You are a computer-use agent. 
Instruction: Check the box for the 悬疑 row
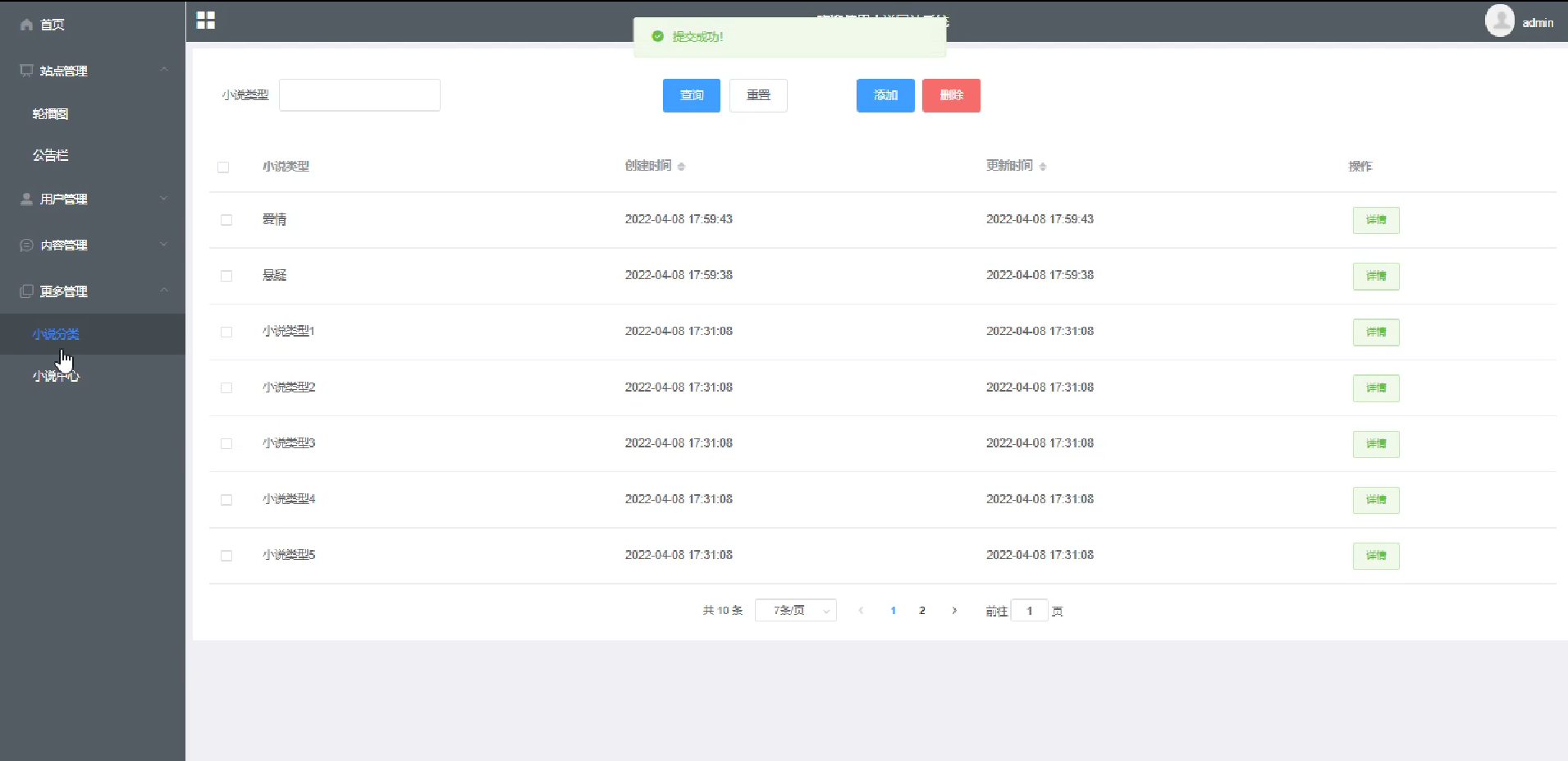click(226, 276)
